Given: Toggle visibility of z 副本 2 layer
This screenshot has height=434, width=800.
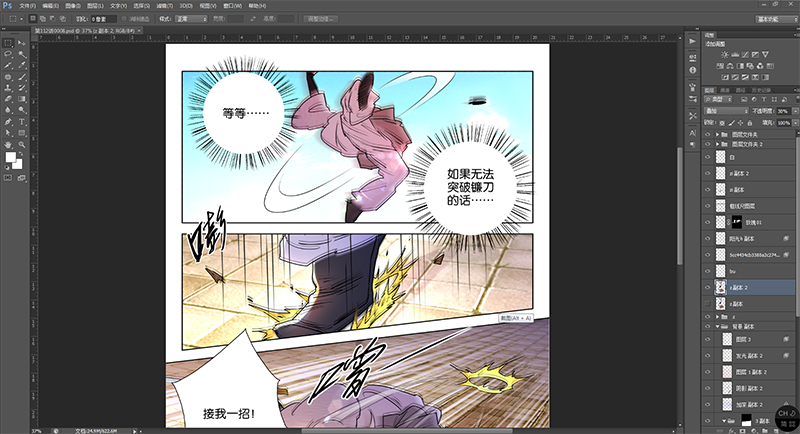Looking at the screenshot, I should 707,288.
